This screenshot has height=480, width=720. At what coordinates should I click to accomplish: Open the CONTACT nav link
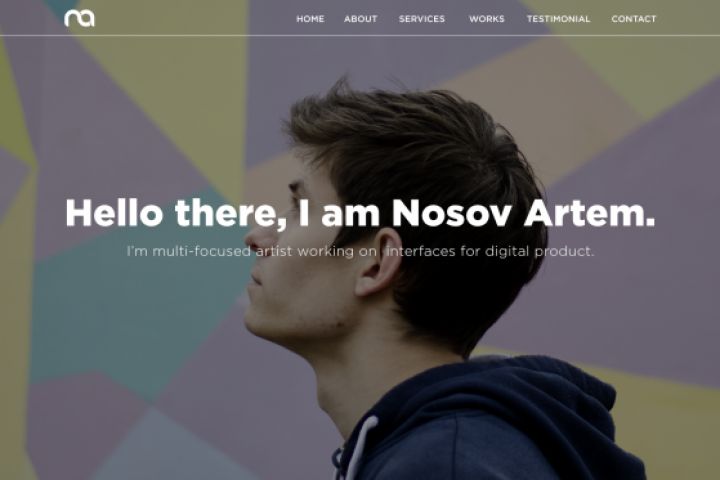click(634, 19)
